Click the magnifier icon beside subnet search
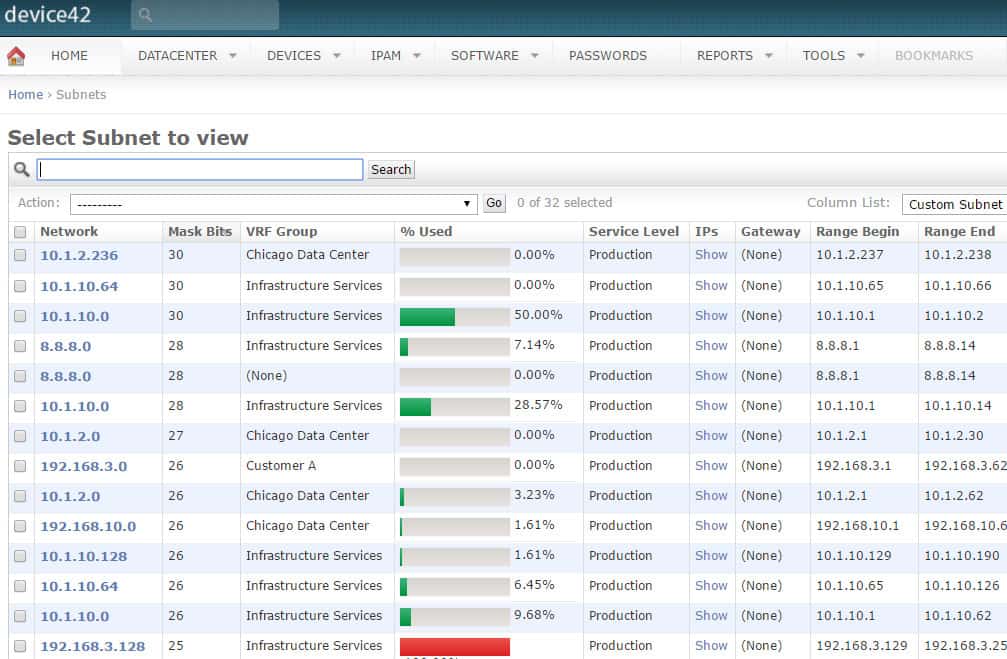 22,170
